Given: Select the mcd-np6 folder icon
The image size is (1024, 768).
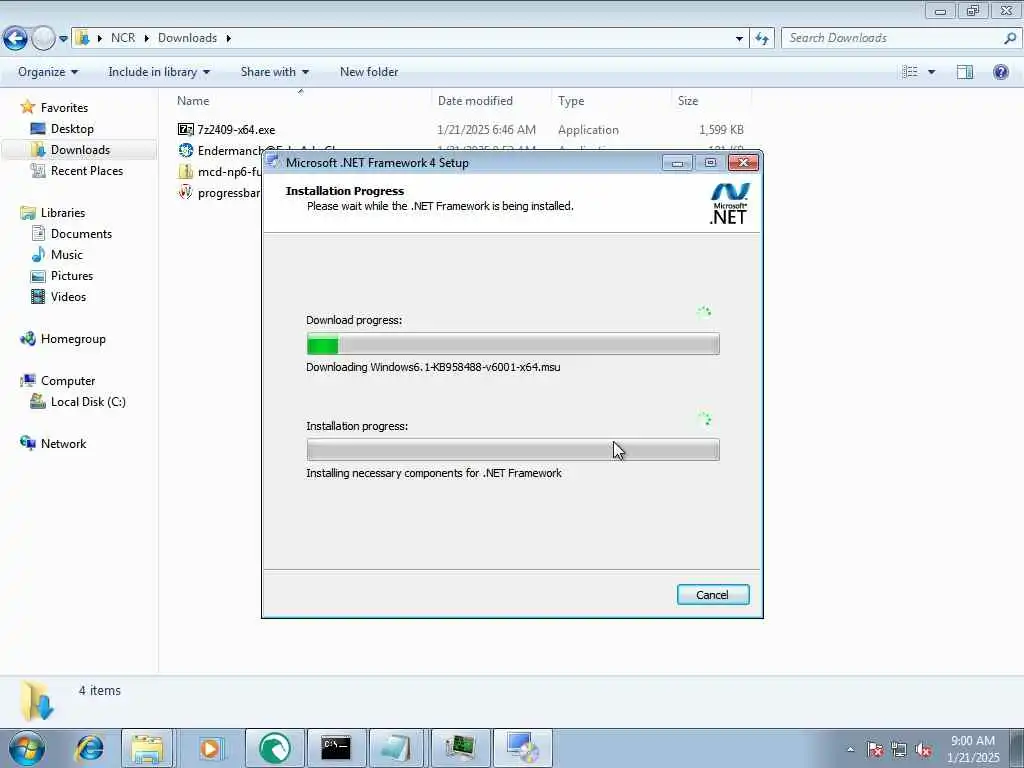Looking at the screenshot, I should [185, 172].
